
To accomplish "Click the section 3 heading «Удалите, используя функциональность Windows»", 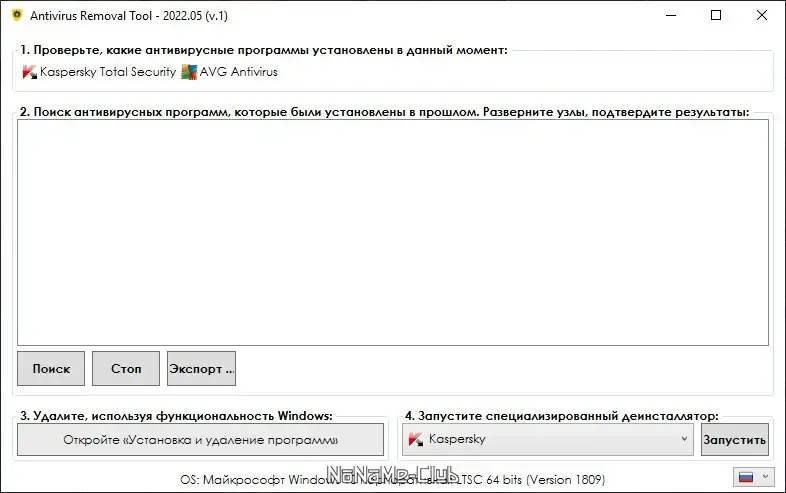I will tap(176, 416).
